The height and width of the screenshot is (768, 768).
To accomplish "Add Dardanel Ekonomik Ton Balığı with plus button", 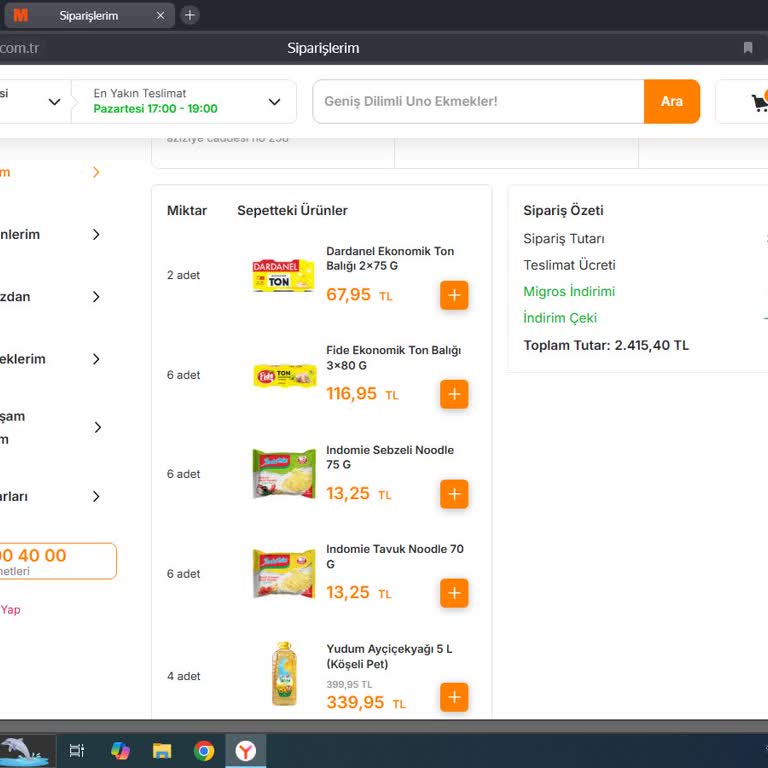I will (454, 295).
